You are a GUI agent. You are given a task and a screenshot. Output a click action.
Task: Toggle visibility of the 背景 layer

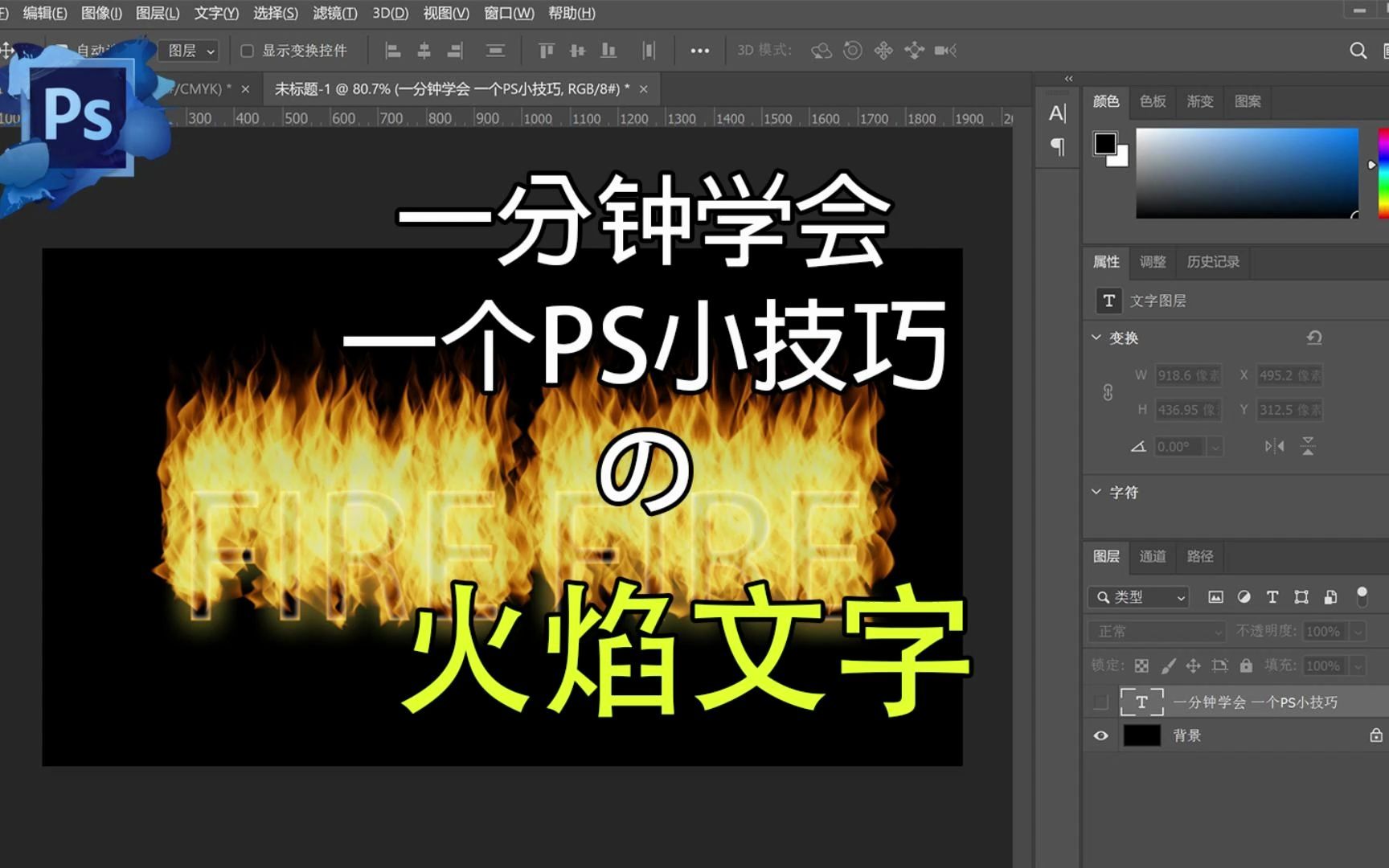pos(1101,735)
